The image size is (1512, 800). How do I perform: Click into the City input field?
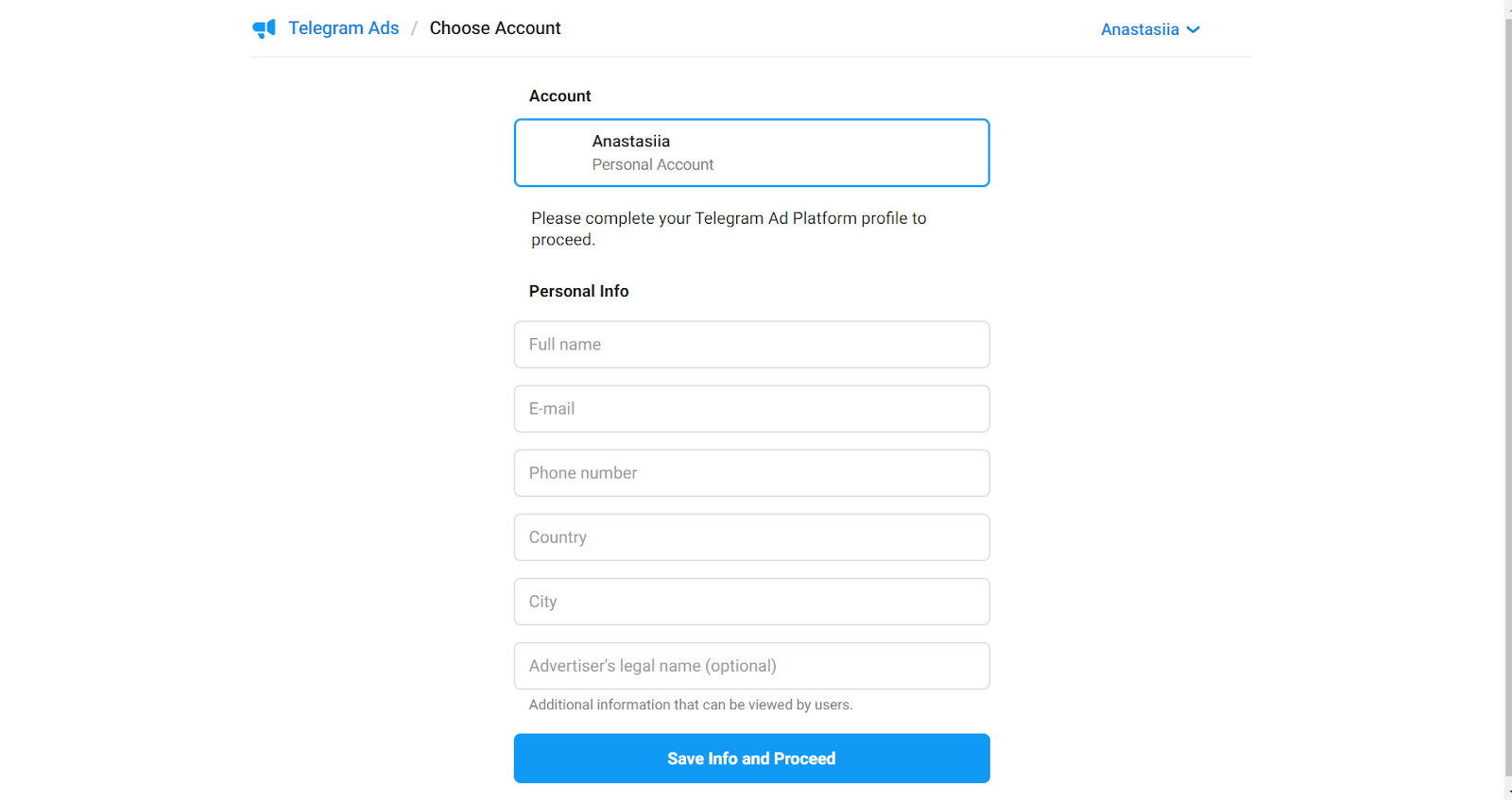751,601
